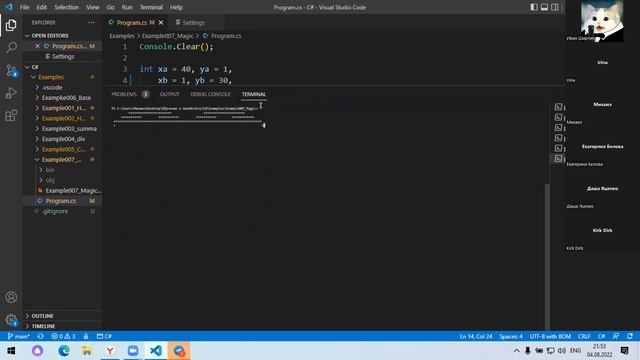Screen dimensions: 640x360
Task: Click the synchronize changes icon in status bar
Action: pos(40,336)
